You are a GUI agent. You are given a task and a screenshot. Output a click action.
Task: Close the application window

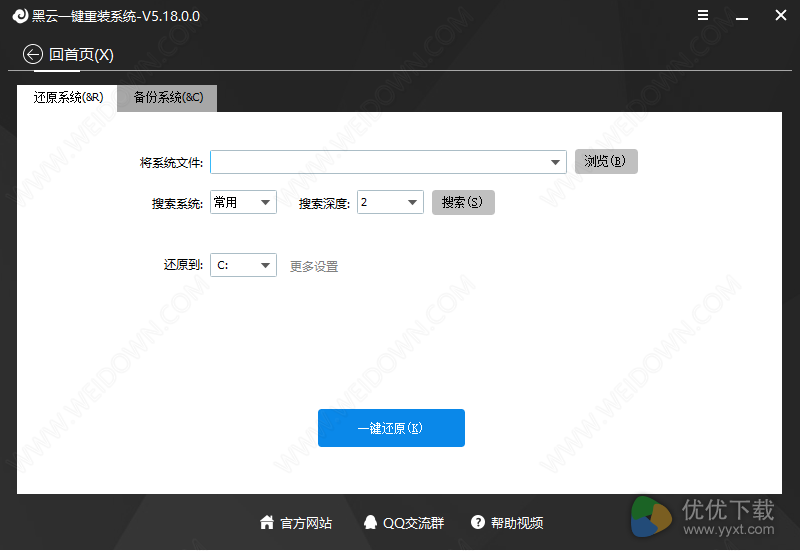[x=781, y=15]
